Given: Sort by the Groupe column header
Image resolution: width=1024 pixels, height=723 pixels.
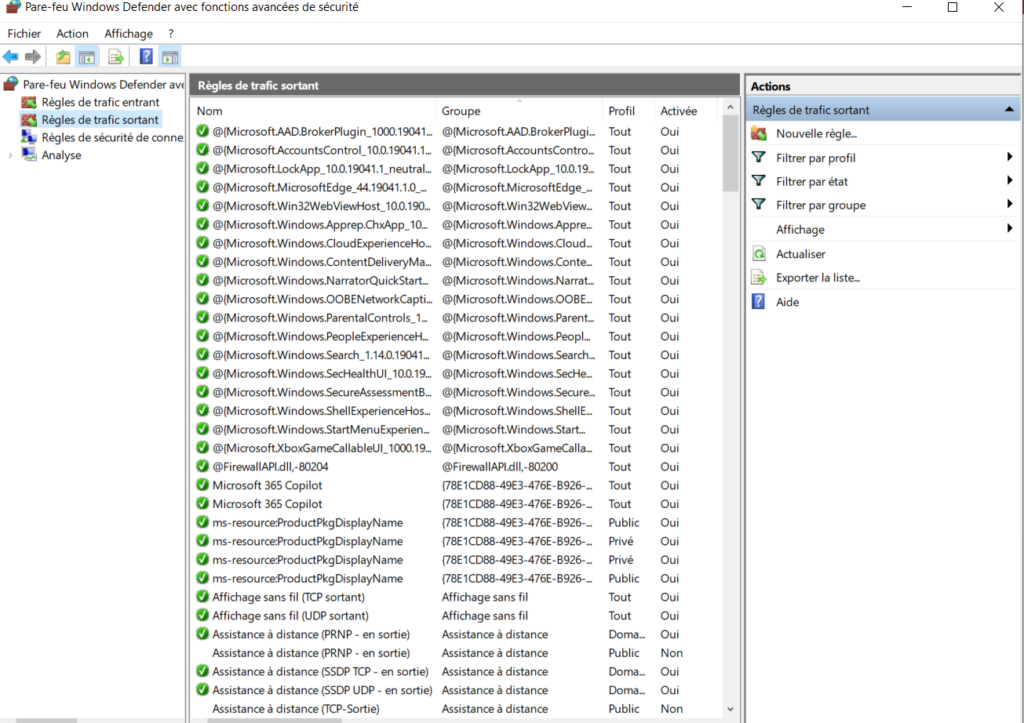Looking at the screenshot, I should [461, 111].
